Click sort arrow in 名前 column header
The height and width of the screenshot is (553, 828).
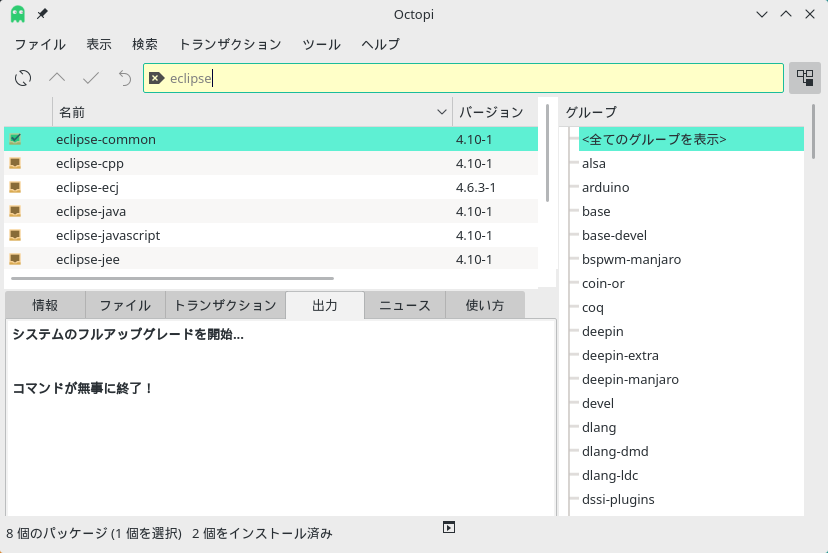(442, 112)
